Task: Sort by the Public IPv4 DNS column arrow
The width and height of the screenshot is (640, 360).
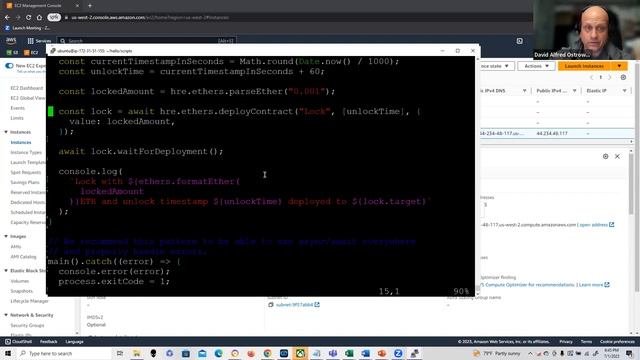Action: point(524,91)
